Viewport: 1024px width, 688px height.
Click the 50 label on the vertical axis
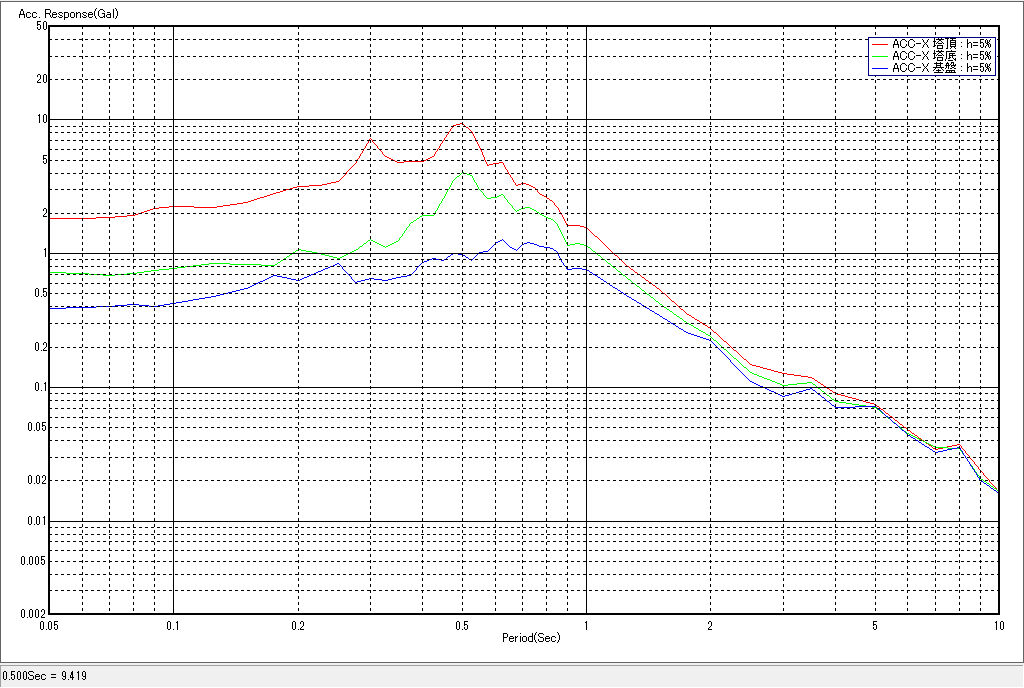[x=41, y=26]
